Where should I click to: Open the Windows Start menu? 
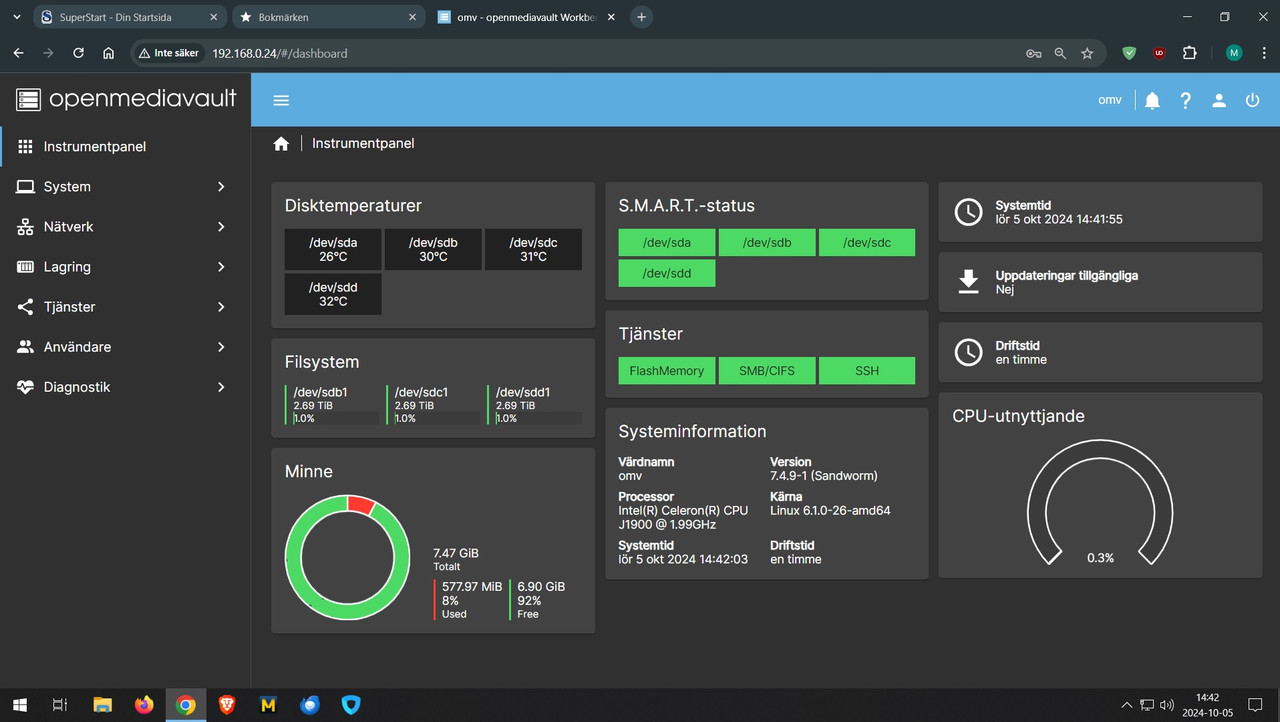pyautogui.click(x=19, y=705)
